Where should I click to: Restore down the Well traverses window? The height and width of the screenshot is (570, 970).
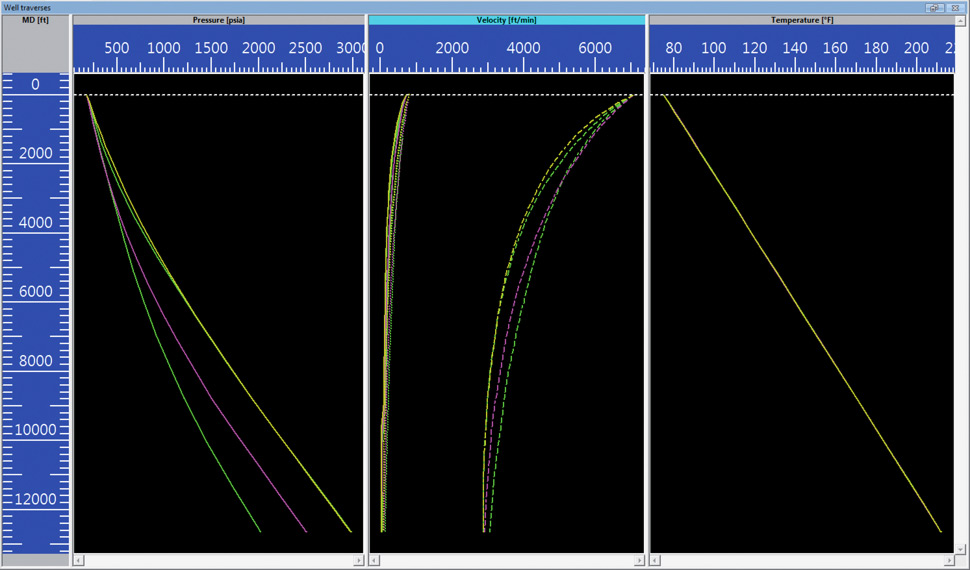[x=934, y=7]
